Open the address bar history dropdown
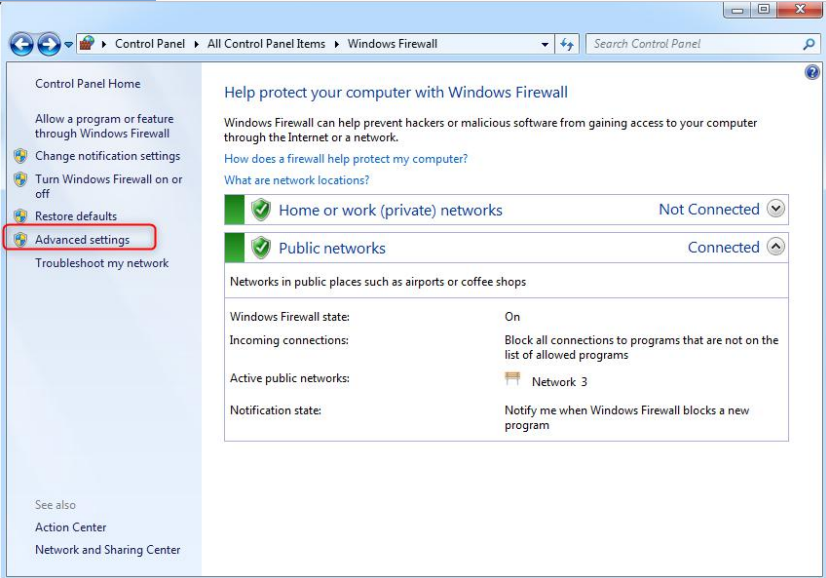This screenshot has width=826, height=578. click(545, 45)
